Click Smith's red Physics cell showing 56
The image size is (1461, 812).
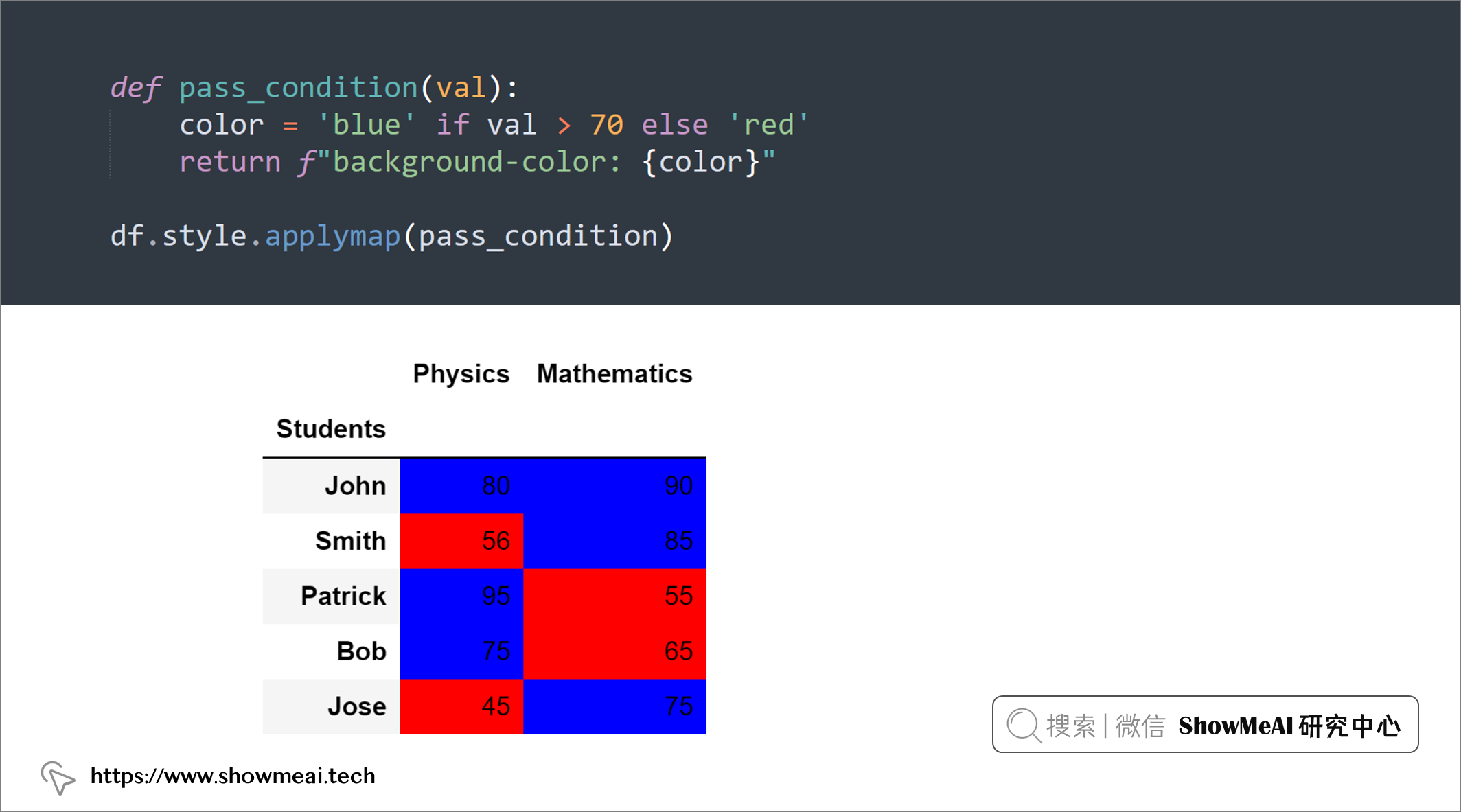click(461, 541)
